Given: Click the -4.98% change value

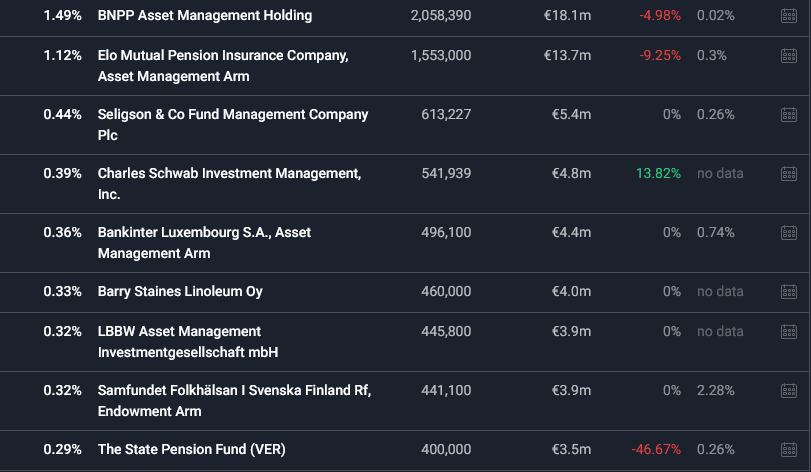Looking at the screenshot, I should [660, 16].
